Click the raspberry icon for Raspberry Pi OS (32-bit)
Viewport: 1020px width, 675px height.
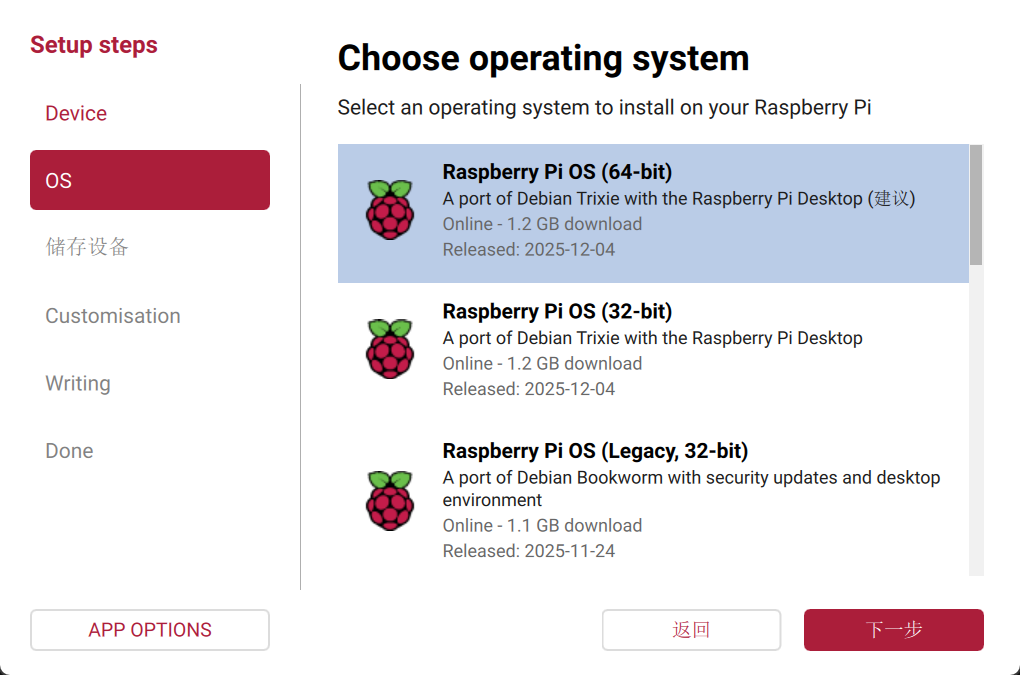[x=389, y=349]
